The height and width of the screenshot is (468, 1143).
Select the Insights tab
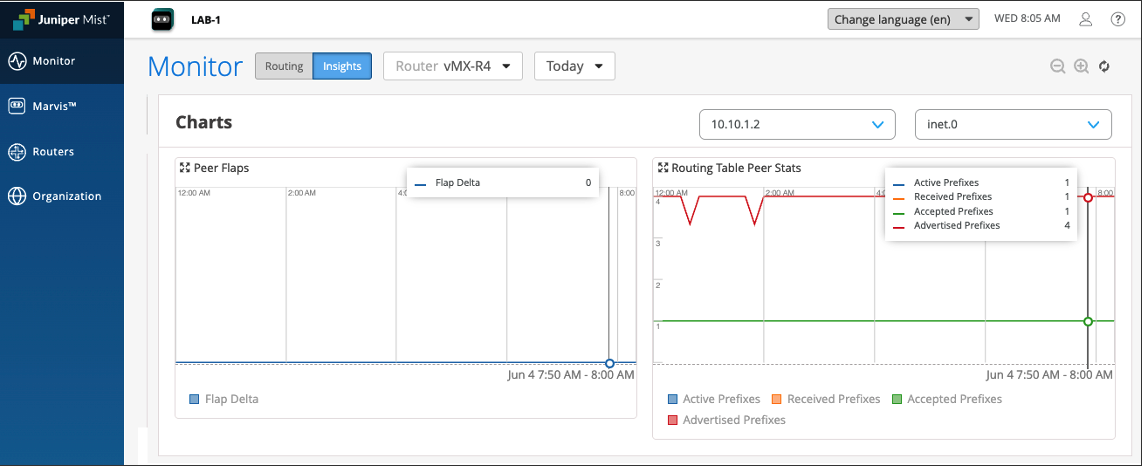pos(342,66)
